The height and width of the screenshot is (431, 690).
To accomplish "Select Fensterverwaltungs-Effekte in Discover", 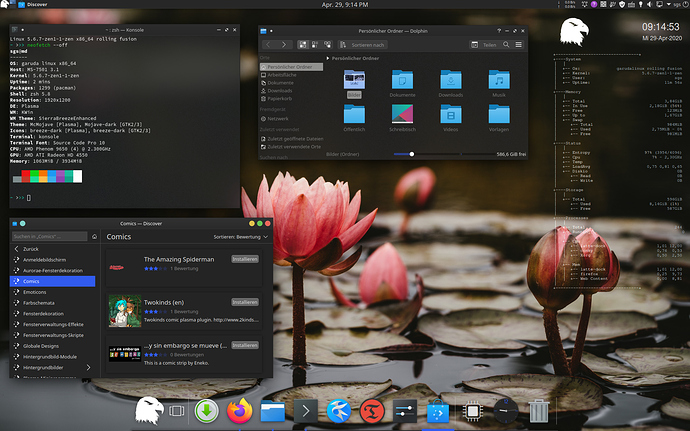I will tap(53, 324).
